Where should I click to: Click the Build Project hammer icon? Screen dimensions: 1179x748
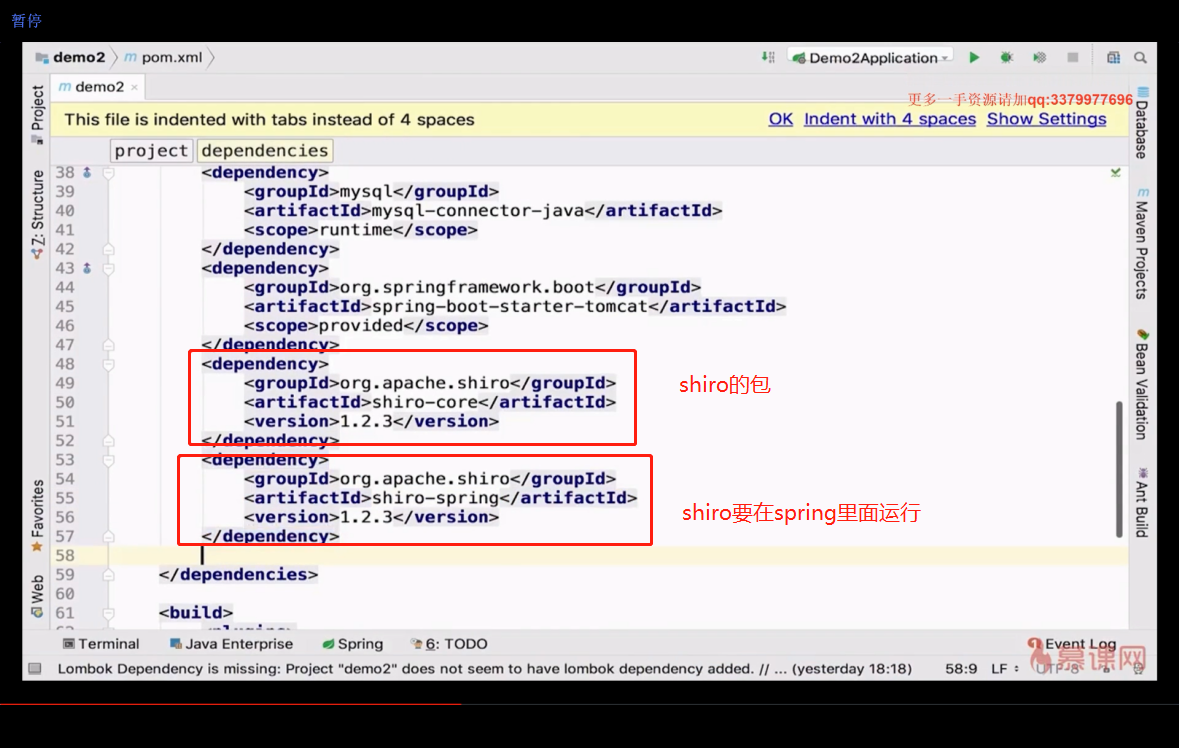(x=768, y=57)
